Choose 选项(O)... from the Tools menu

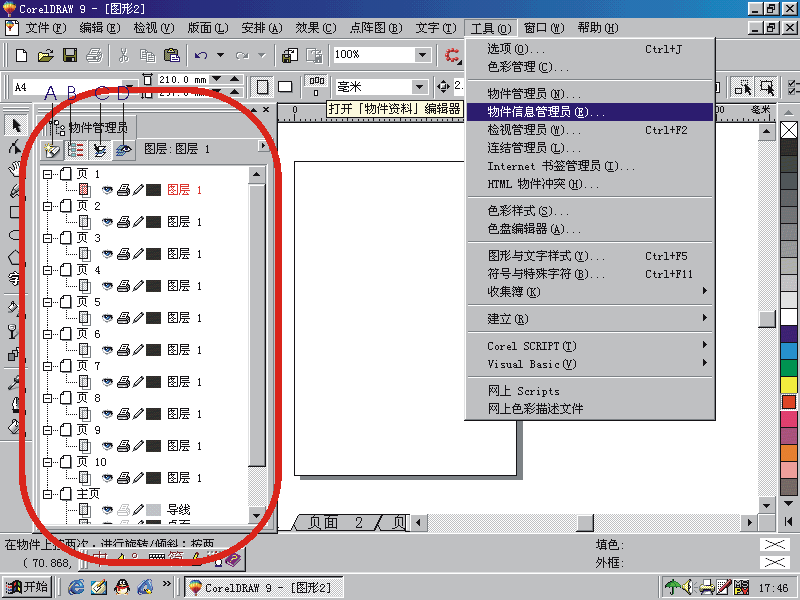(589, 49)
